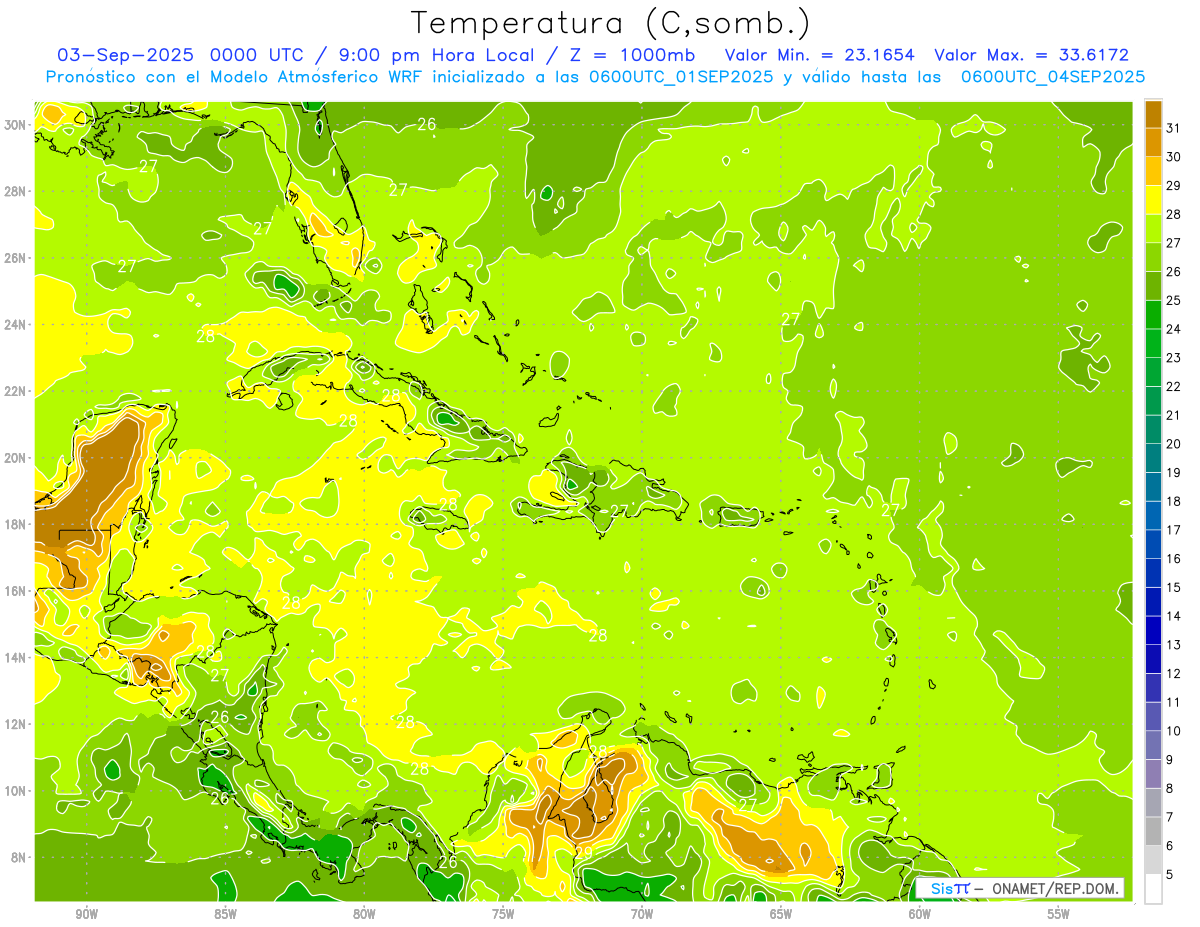Click the longitude label '90W'
Screen dimensions: 1200x927
(87, 914)
